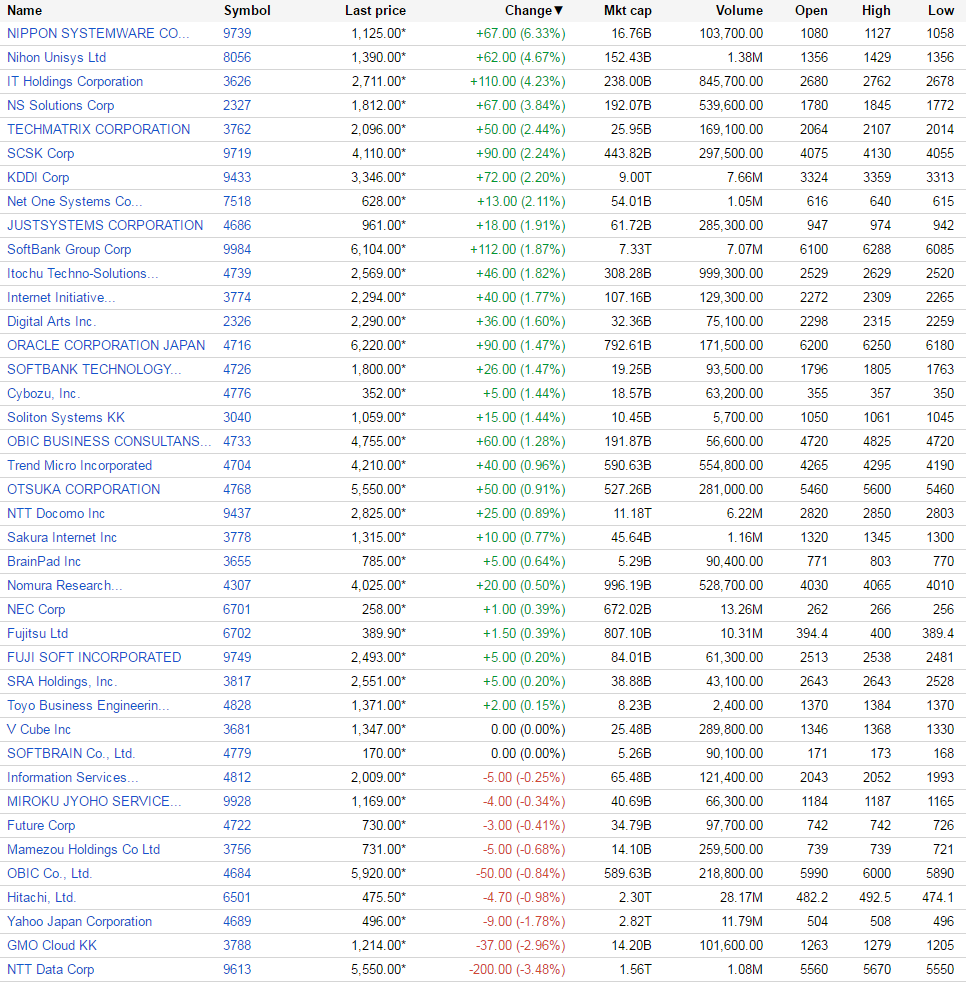The width and height of the screenshot is (966, 983).
Task: Open SRA Holdings, Inc. link
Action: click(62, 681)
